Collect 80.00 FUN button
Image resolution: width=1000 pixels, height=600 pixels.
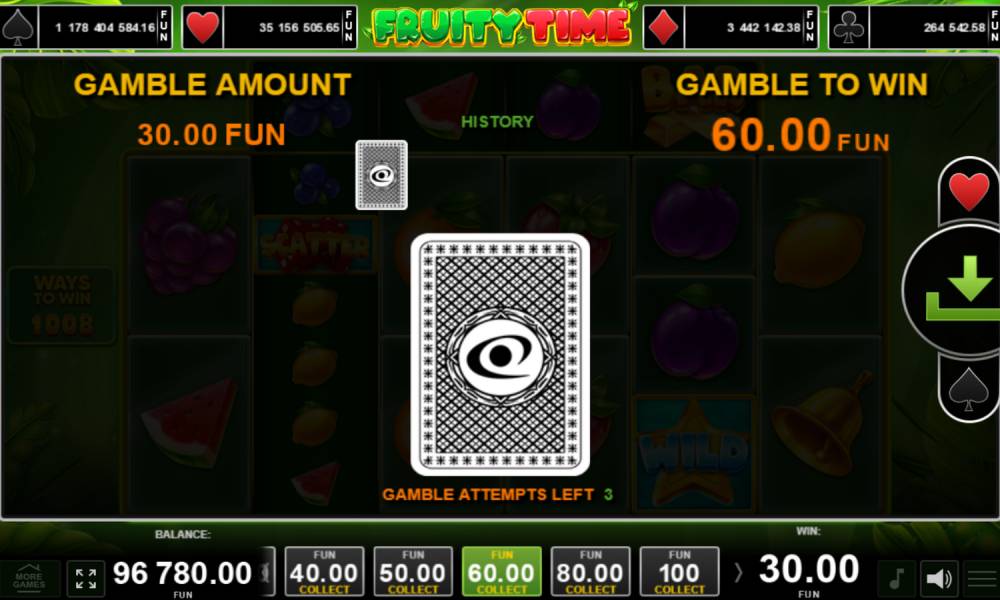pyautogui.click(x=590, y=571)
